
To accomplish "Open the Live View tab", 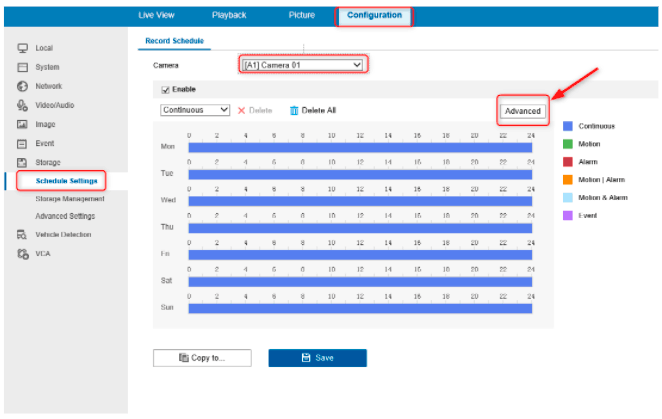I will coord(159,15).
